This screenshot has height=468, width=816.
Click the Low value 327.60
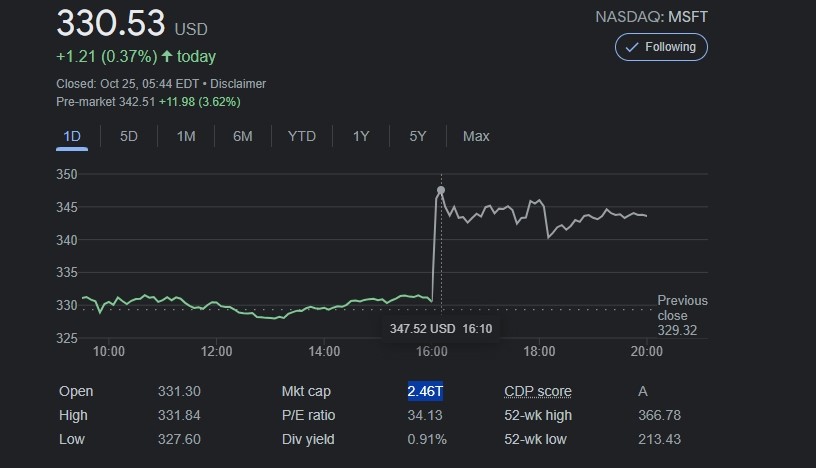[x=179, y=439]
